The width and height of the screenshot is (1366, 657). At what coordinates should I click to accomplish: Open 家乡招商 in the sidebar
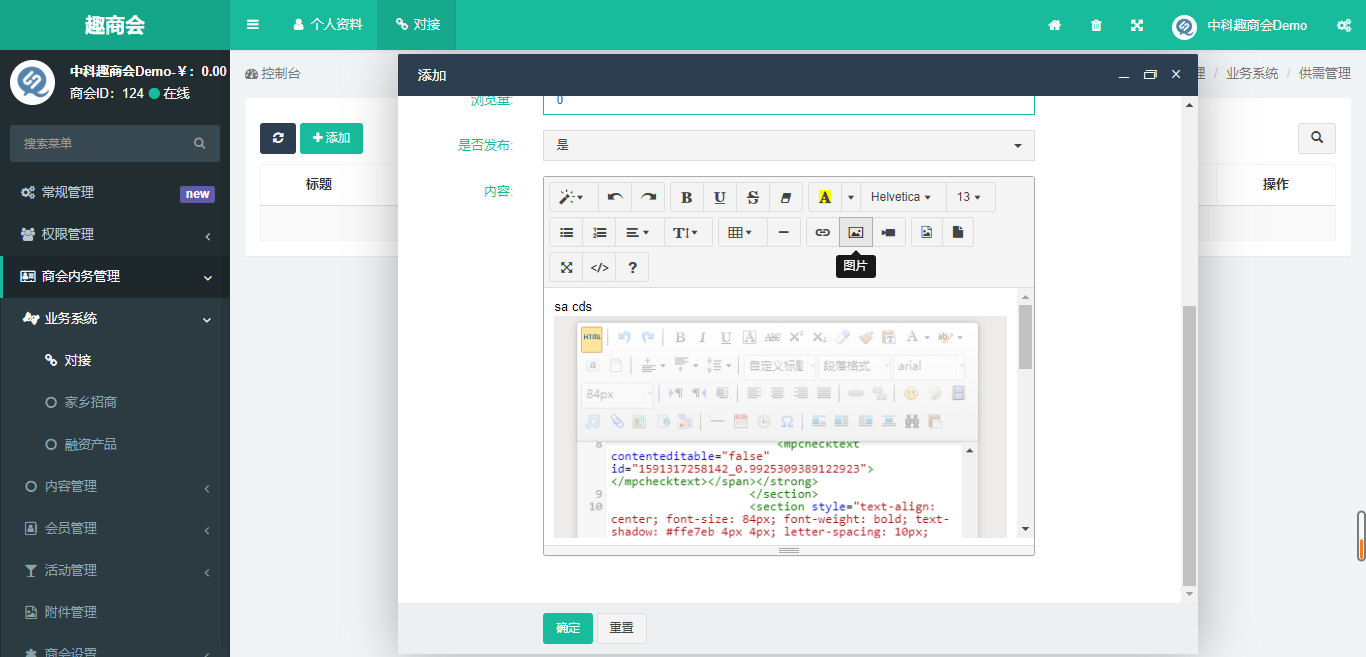(x=90, y=402)
